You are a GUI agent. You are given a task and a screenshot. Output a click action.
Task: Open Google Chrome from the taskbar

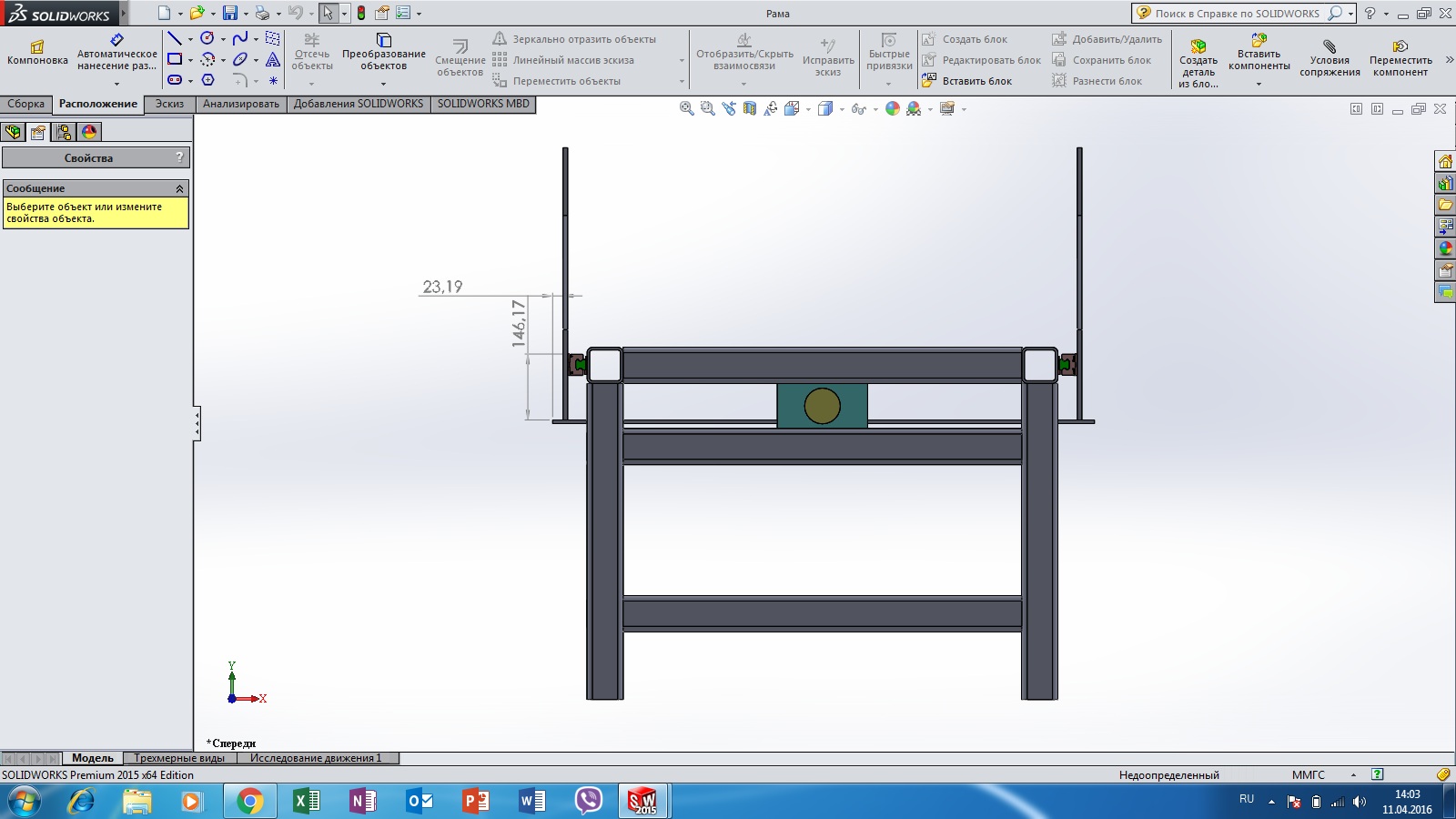[250, 801]
